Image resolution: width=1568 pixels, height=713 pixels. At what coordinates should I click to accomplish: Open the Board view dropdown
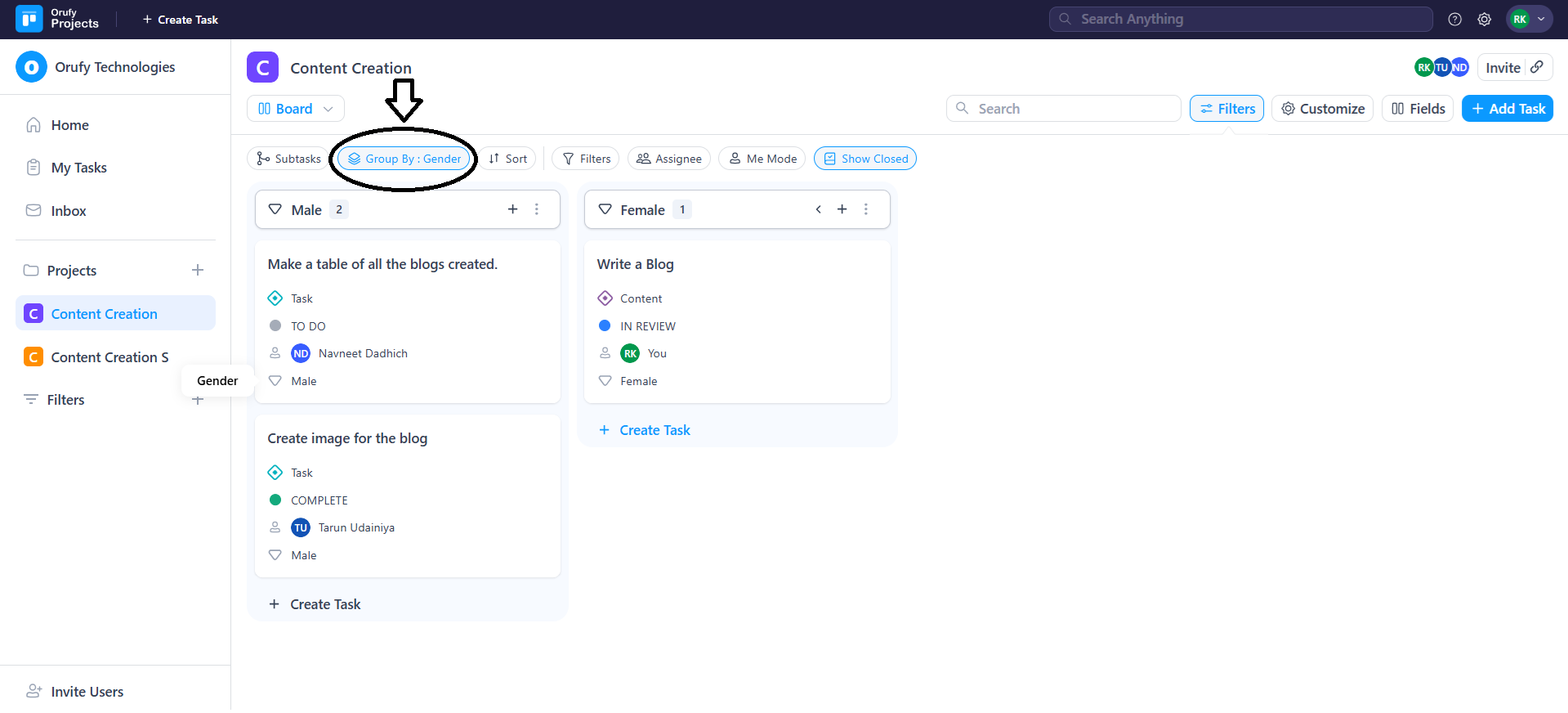pos(295,109)
